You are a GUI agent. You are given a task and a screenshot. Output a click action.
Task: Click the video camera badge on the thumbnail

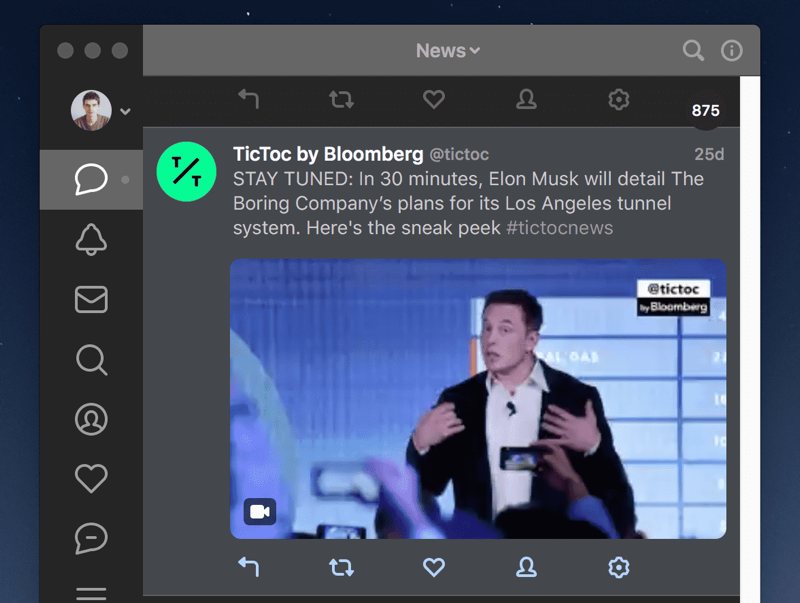[x=260, y=512]
